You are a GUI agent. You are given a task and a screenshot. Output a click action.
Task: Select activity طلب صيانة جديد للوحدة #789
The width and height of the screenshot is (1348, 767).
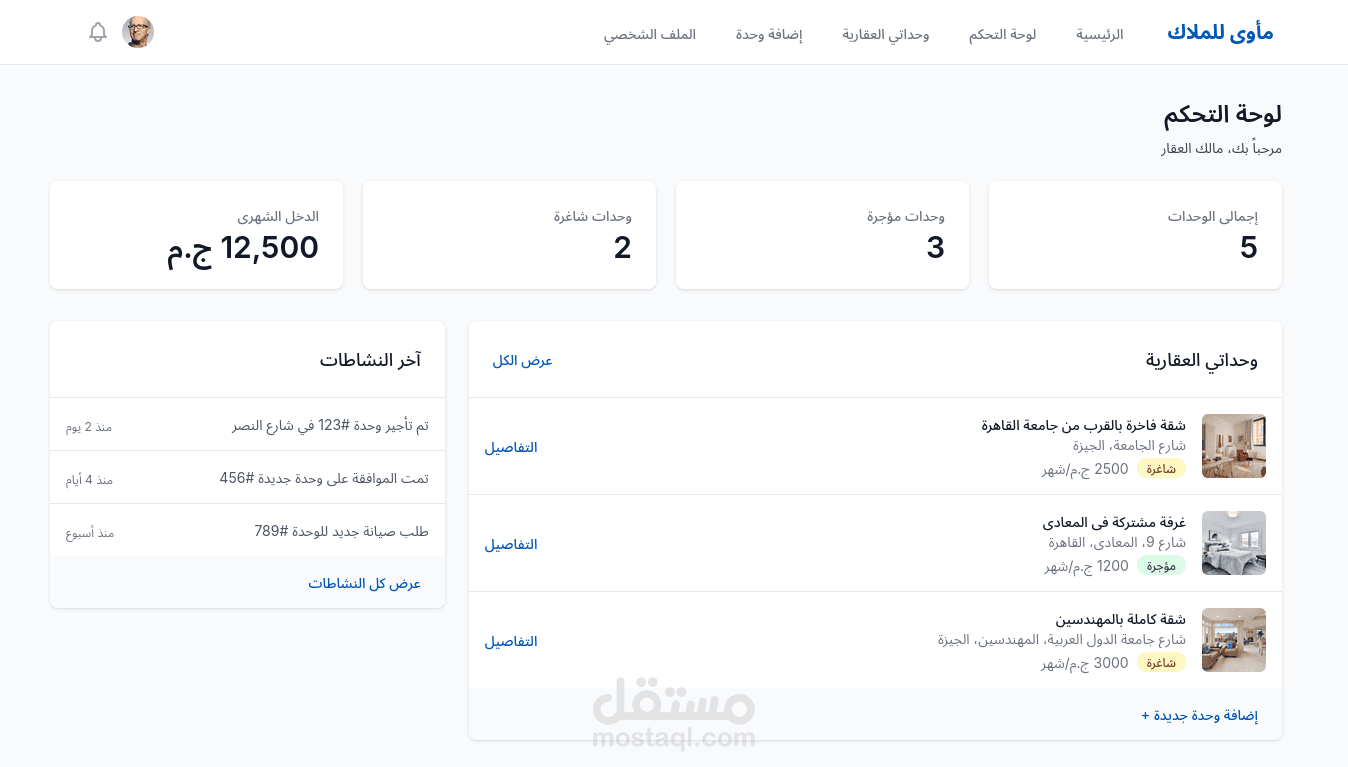[341, 531]
